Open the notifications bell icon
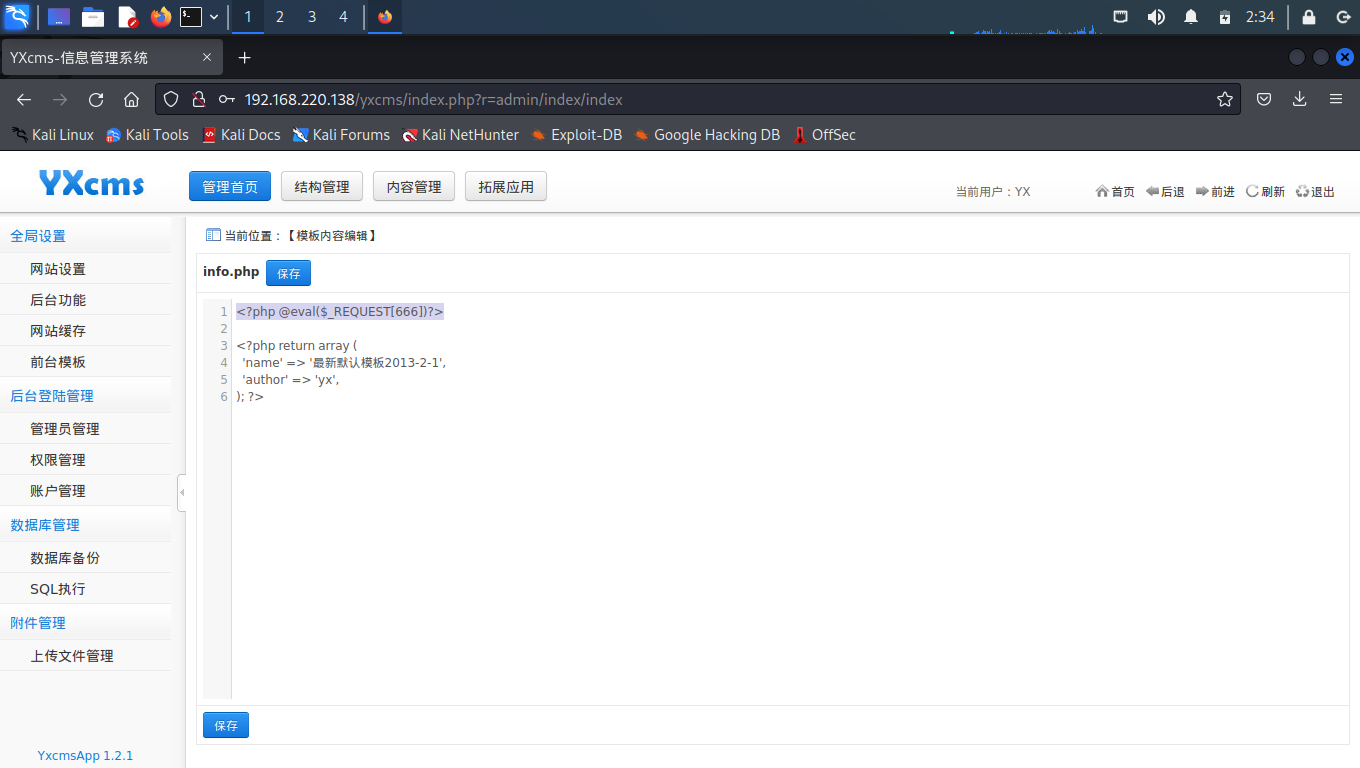Viewport: 1360px width, 768px height. point(1191,17)
